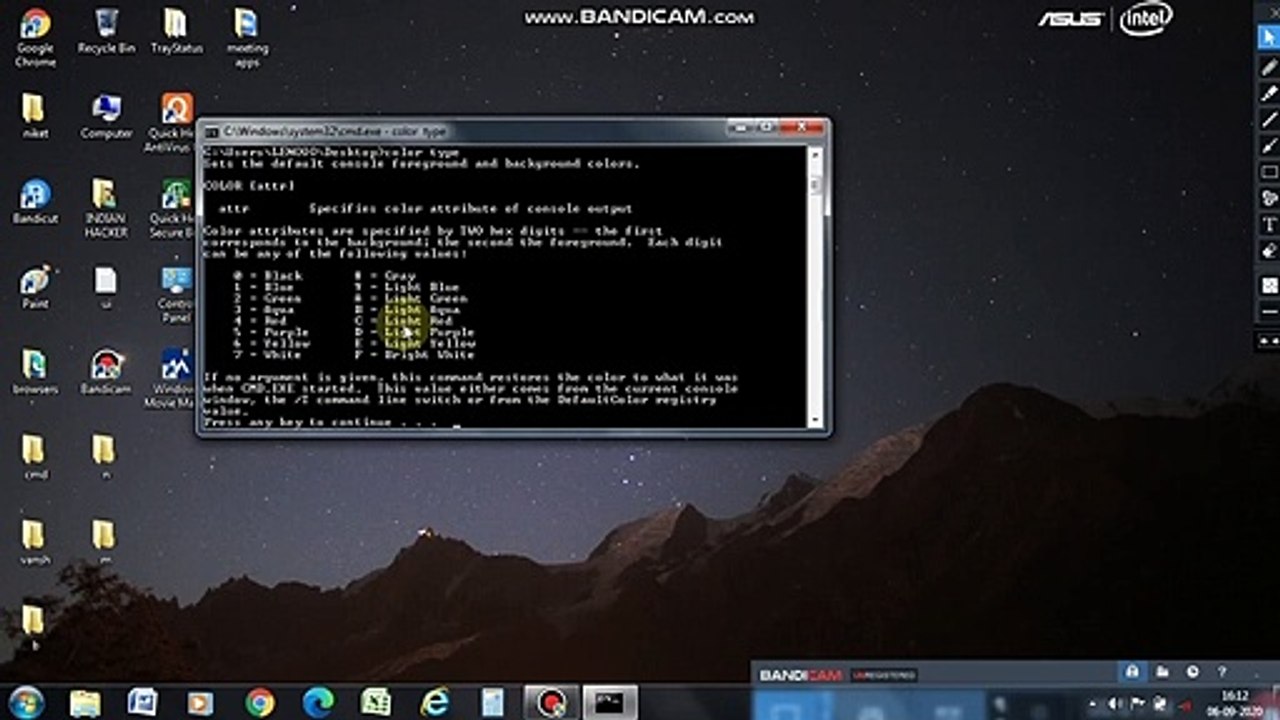Open Google Chrome desktop shortcut
The image size is (1280, 720).
coord(35,38)
